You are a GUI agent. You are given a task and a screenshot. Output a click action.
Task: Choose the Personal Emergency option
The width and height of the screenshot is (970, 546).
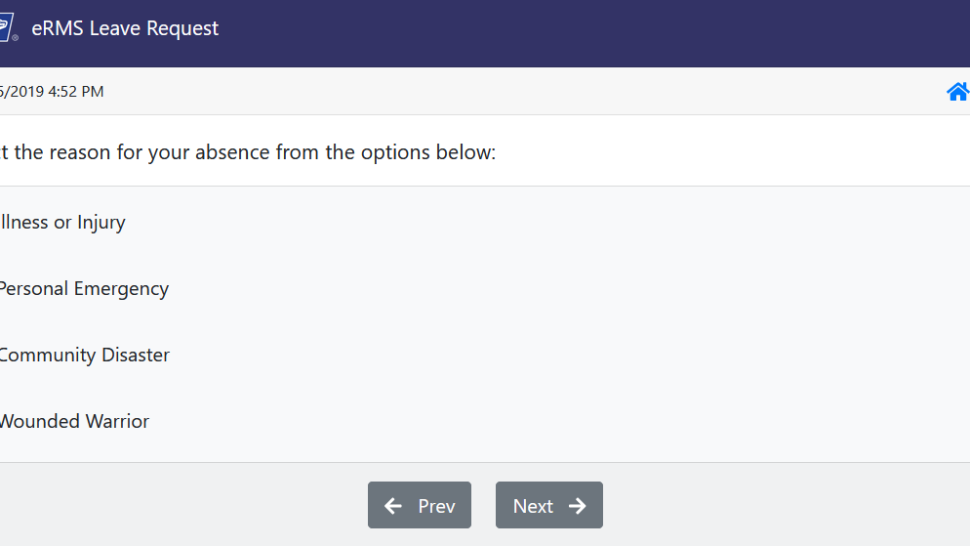coord(84,289)
